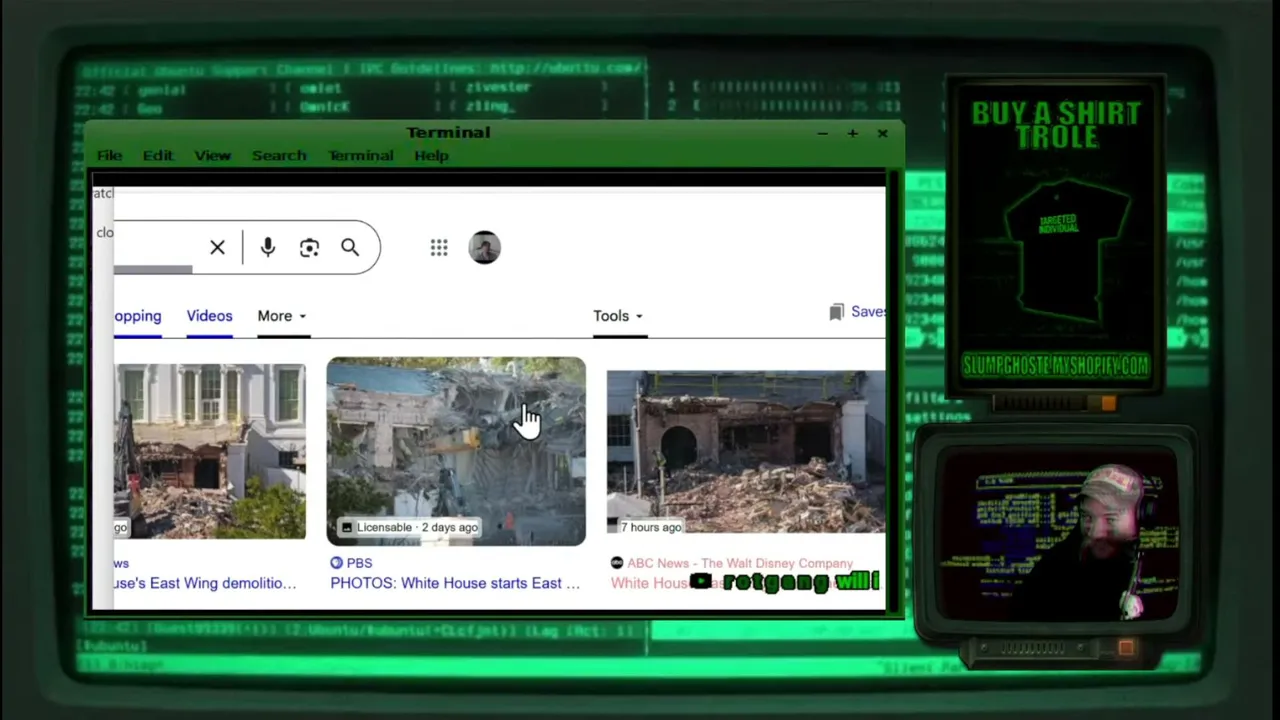This screenshot has height=720, width=1280.
Task: Click the PBS source favicon
Action: click(337, 563)
